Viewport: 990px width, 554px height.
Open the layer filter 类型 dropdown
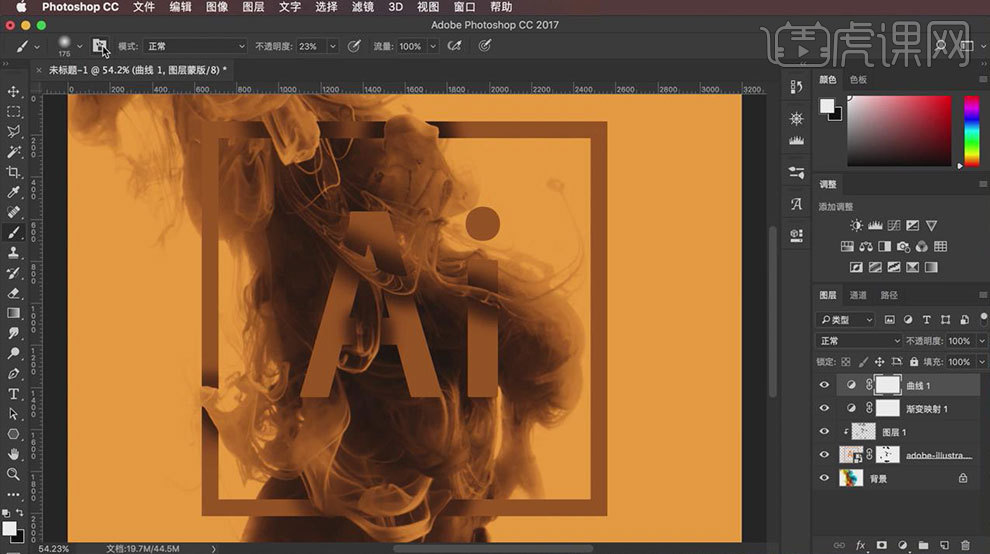click(846, 320)
